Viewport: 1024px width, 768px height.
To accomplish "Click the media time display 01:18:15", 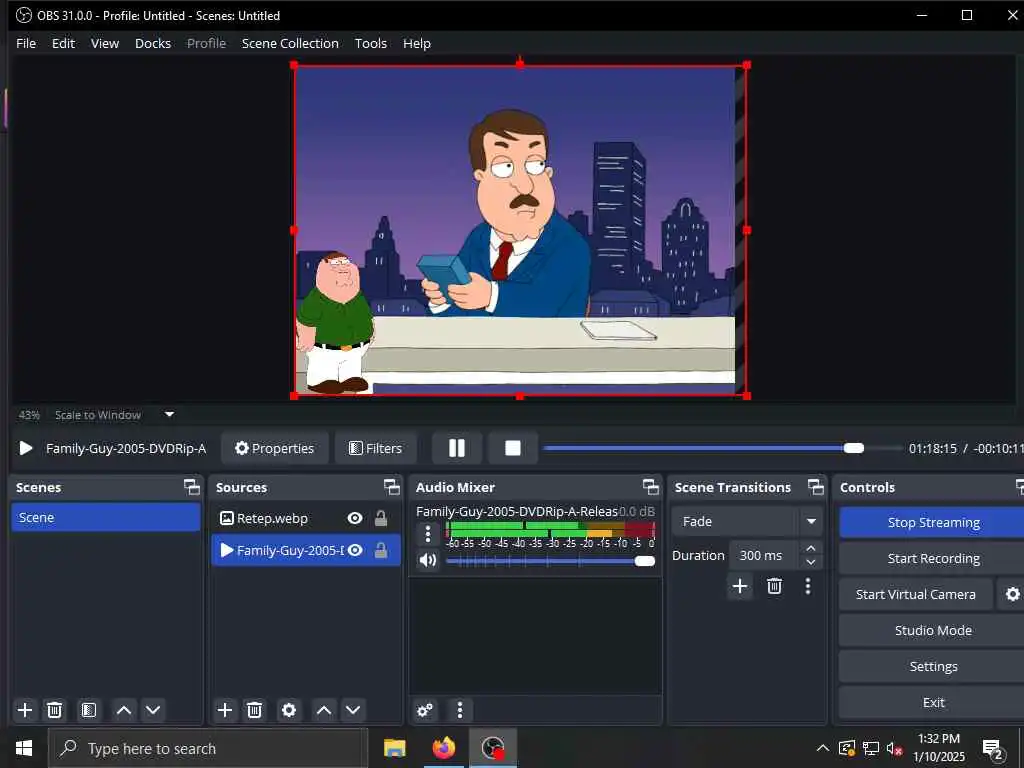I will (x=933, y=448).
